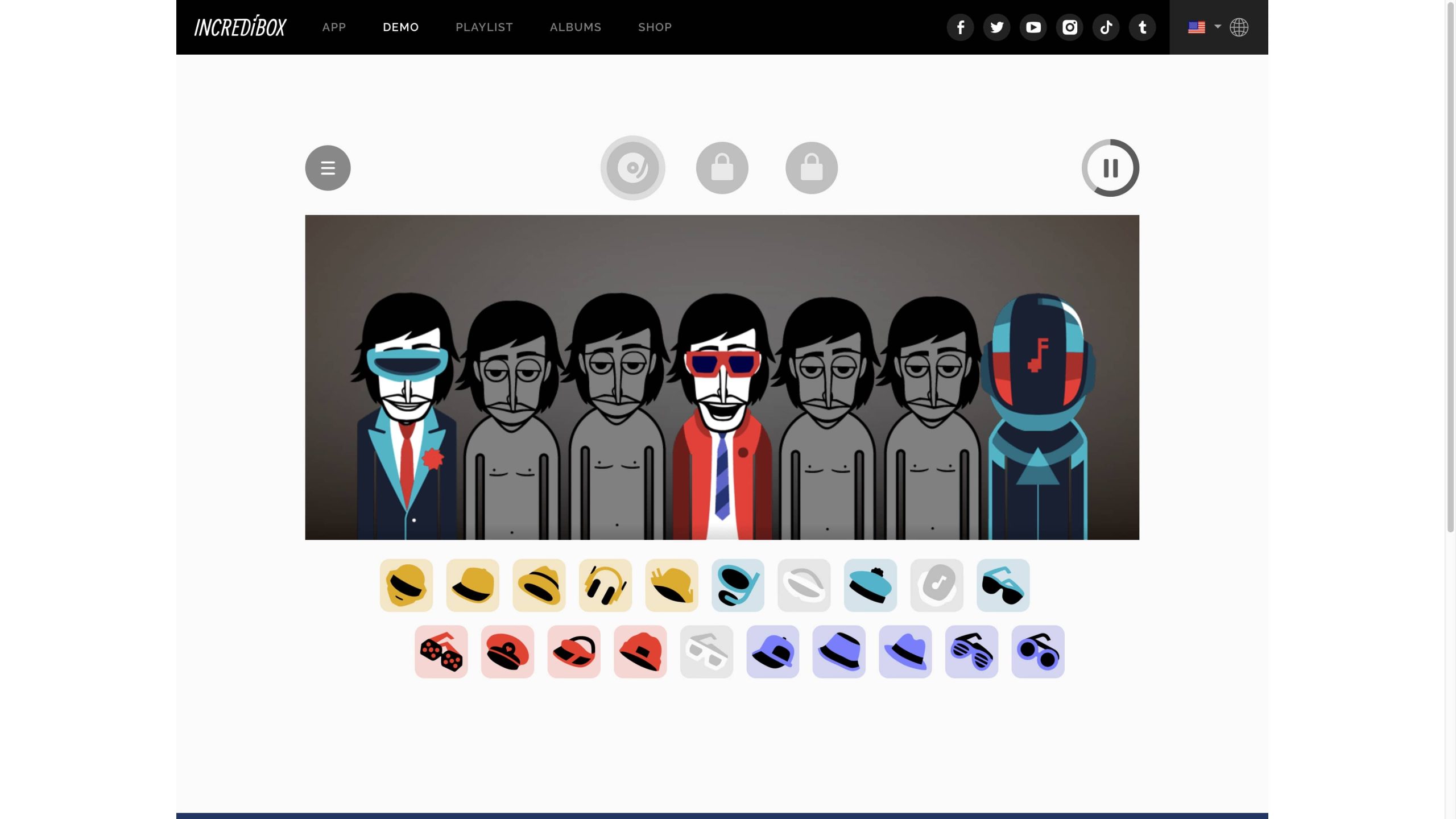Viewport: 1456px width, 819px height.
Task: Select the purple round goggles icon
Action: pyautogui.click(x=1037, y=652)
